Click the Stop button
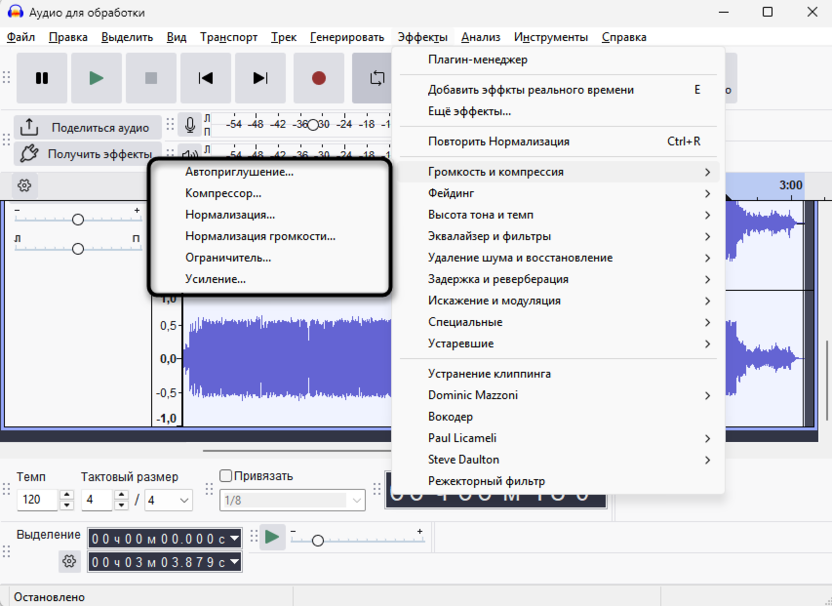Image resolution: width=832 pixels, height=606 pixels. click(x=151, y=78)
